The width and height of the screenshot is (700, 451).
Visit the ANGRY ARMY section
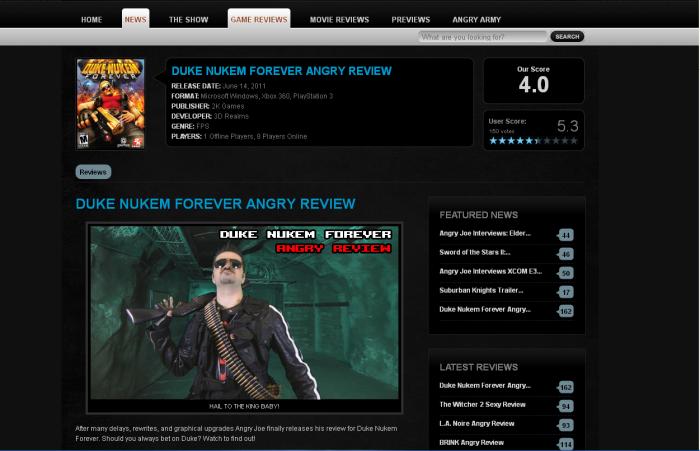[476, 20]
